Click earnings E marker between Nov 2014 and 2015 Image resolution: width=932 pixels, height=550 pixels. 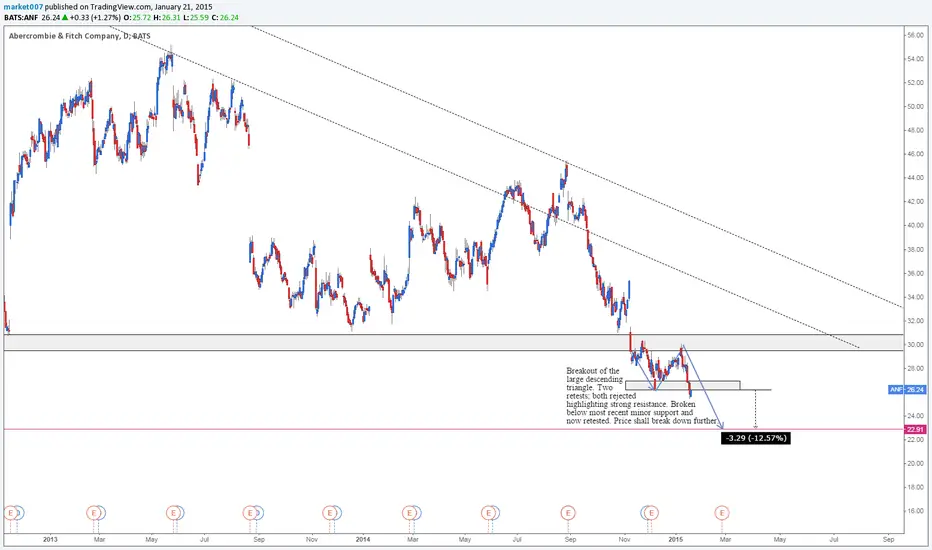[652, 513]
